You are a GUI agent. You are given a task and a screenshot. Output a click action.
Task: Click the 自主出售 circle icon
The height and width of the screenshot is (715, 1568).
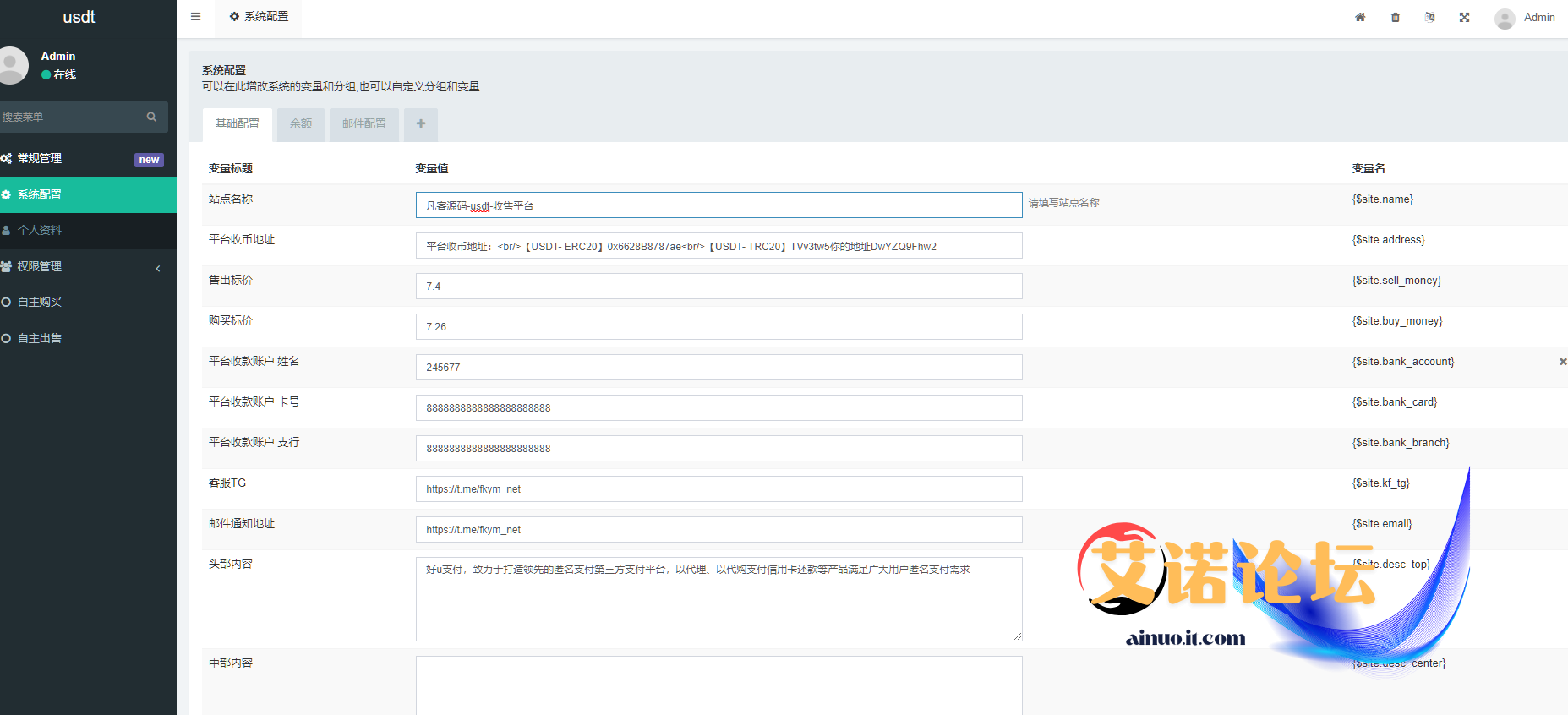(6, 338)
